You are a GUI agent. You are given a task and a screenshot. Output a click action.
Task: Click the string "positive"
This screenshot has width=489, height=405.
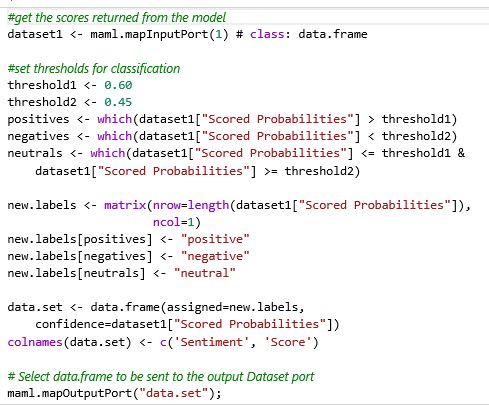pyautogui.click(x=215, y=239)
